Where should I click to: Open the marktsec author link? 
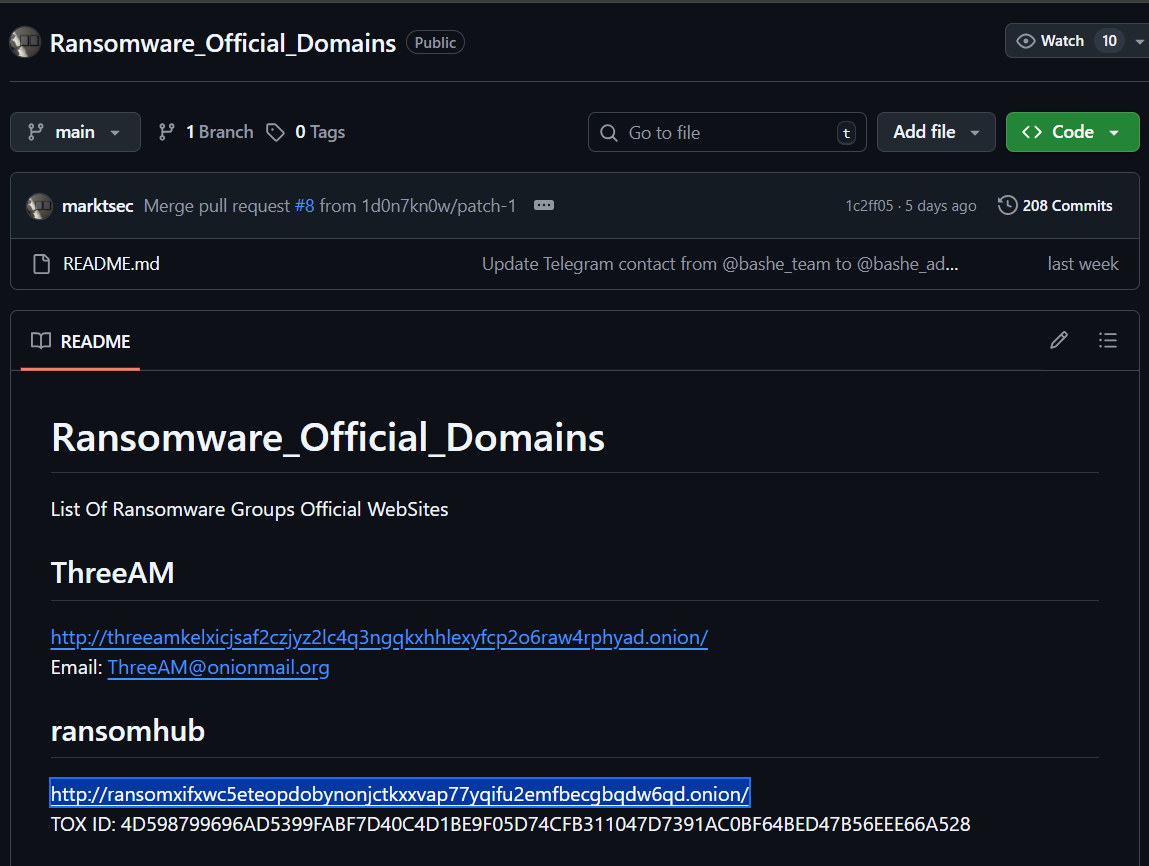pyautogui.click(x=97, y=206)
